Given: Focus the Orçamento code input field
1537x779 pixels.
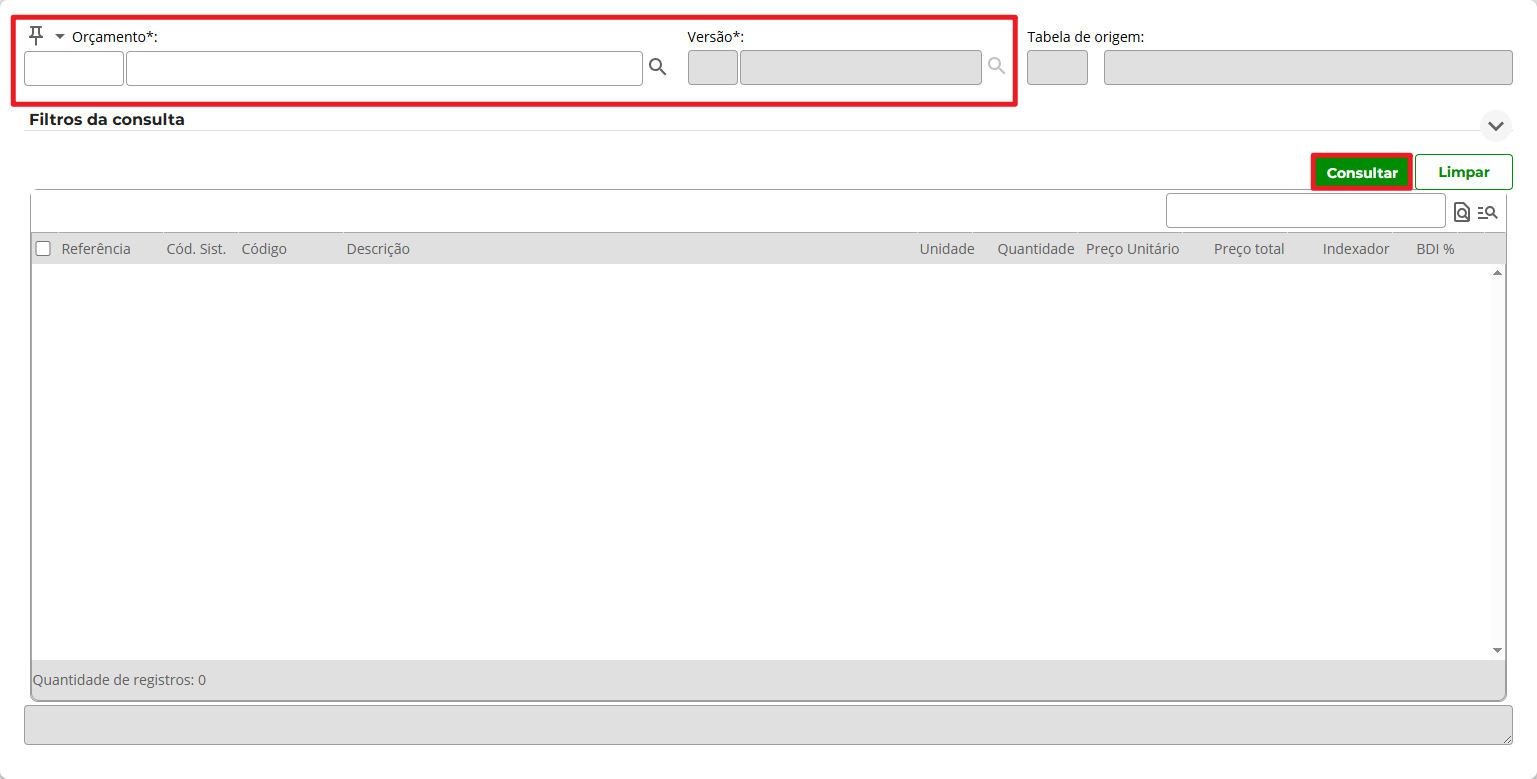Looking at the screenshot, I should pyautogui.click(x=74, y=68).
